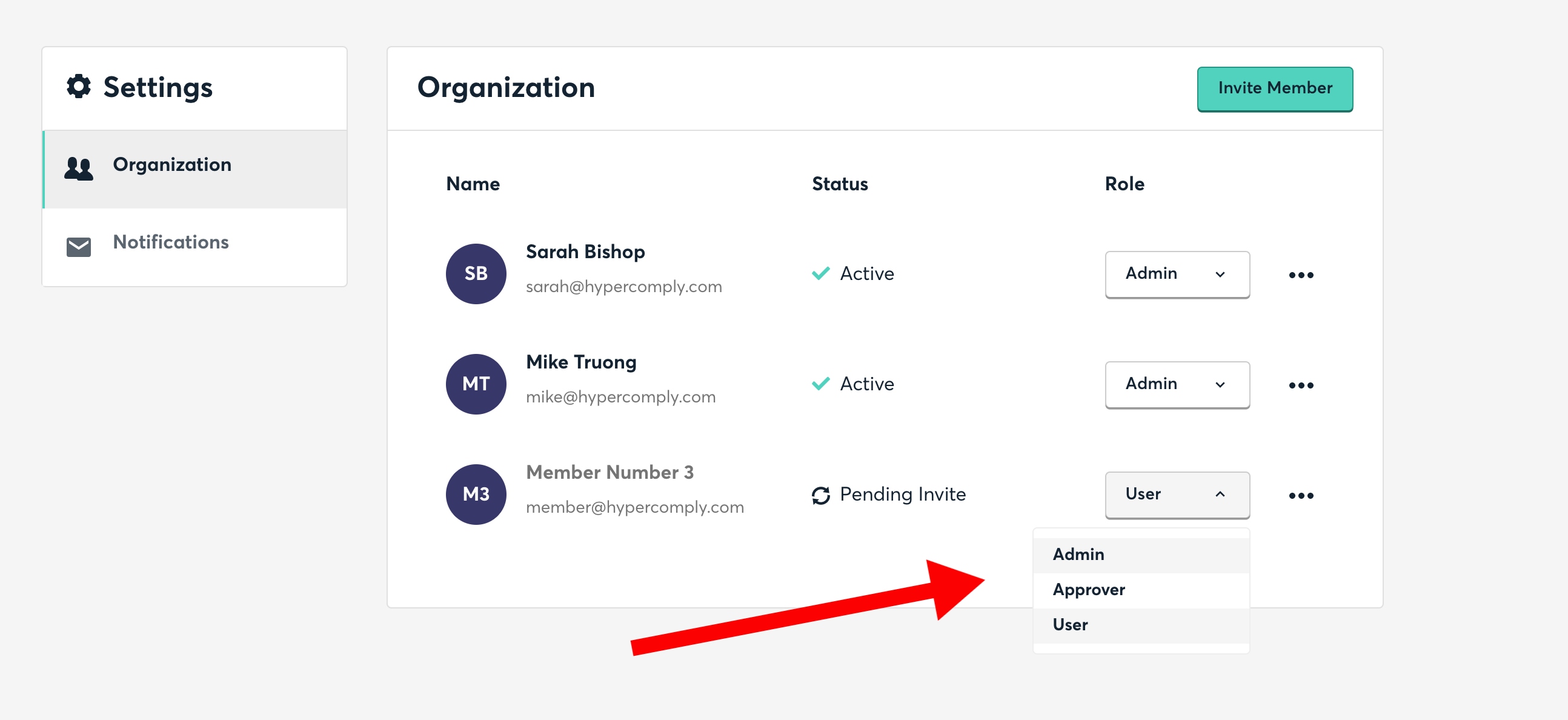1568x720 pixels.
Task: Click Sarah Bishop's active status checkmark
Action: [820, 273]
